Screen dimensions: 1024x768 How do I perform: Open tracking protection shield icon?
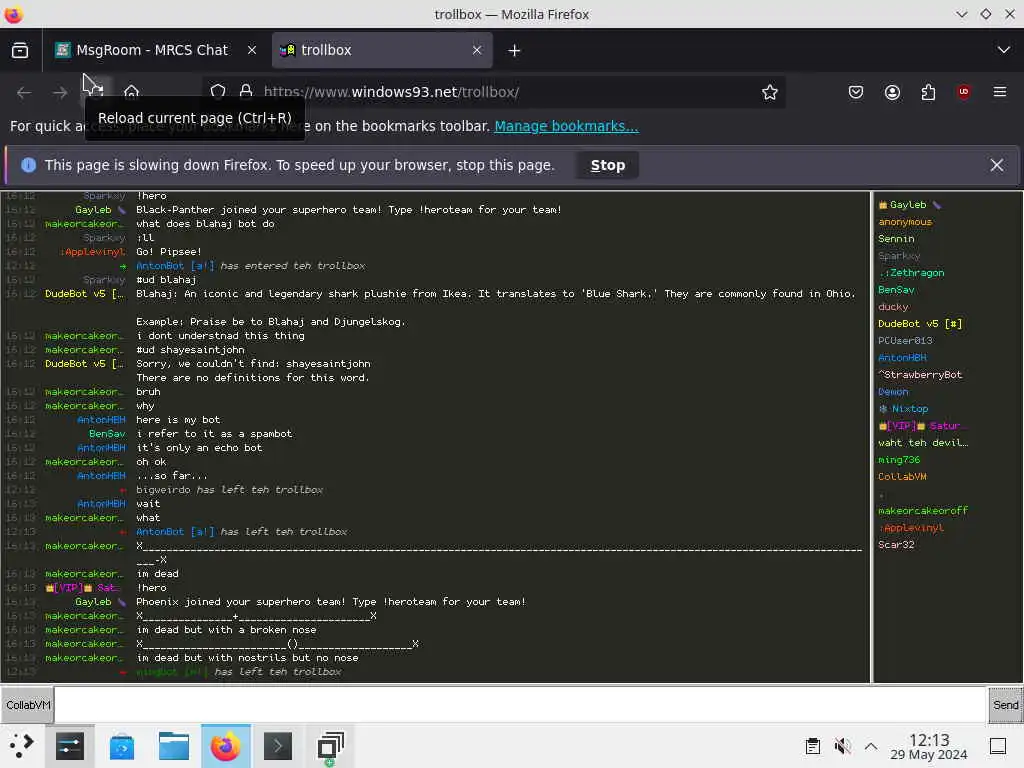218,91
